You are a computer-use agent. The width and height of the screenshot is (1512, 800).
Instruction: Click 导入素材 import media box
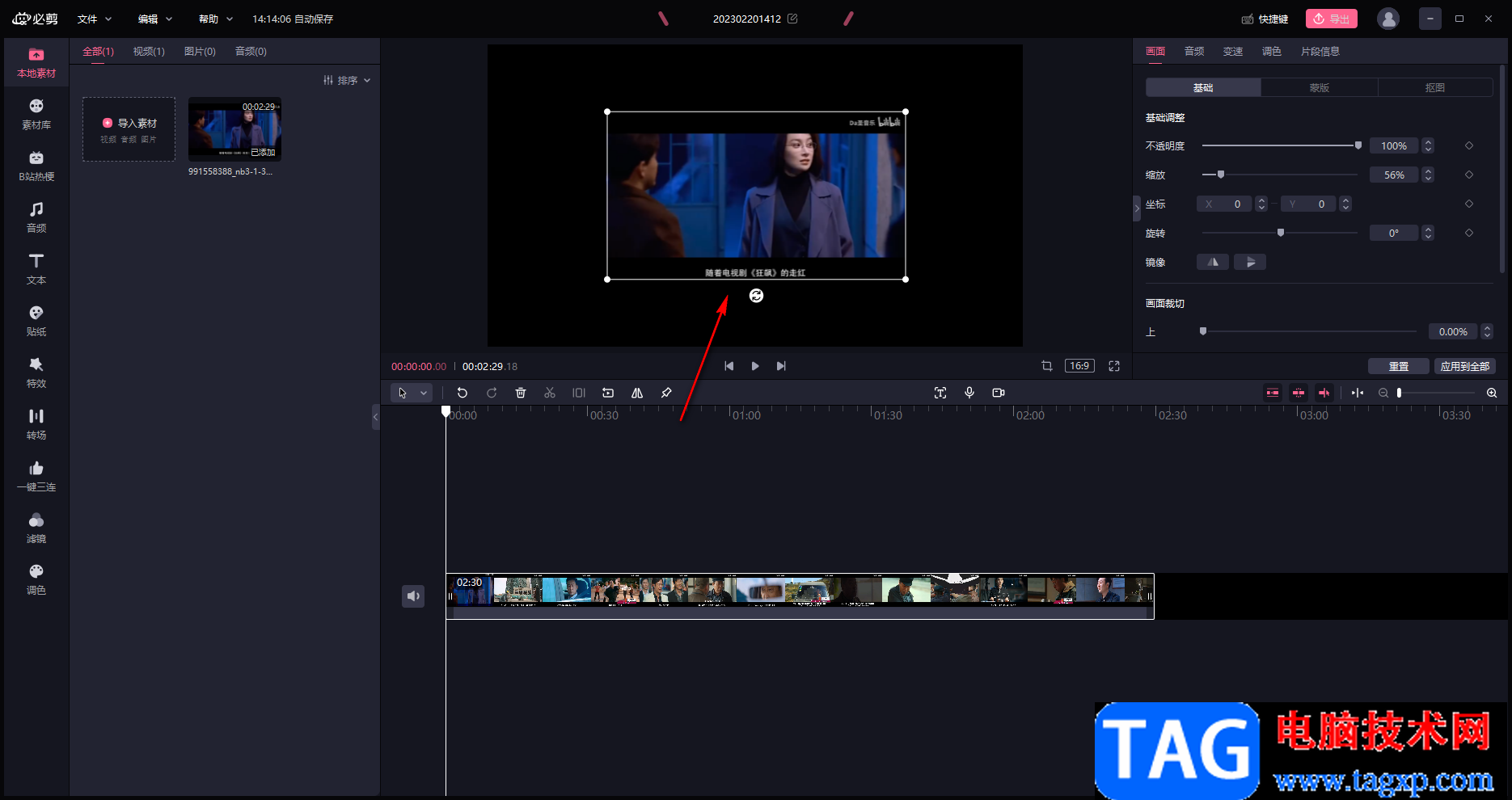(129, 129)
